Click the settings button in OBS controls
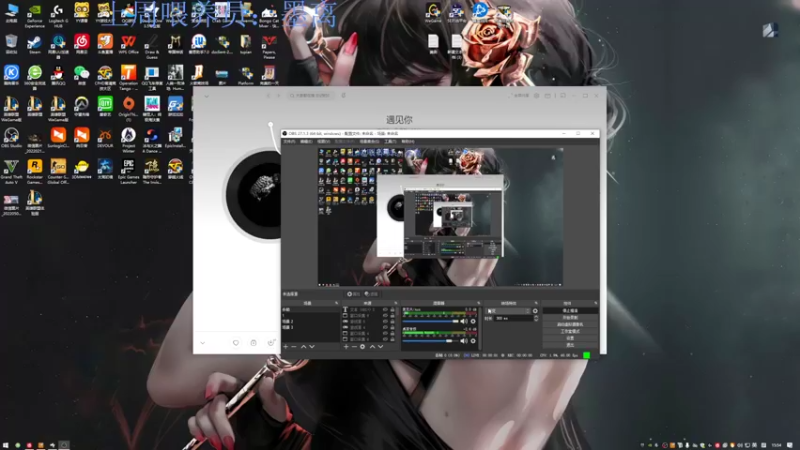Image resolution: width=800 pixels, height=450 pixels. pos(570,338)
